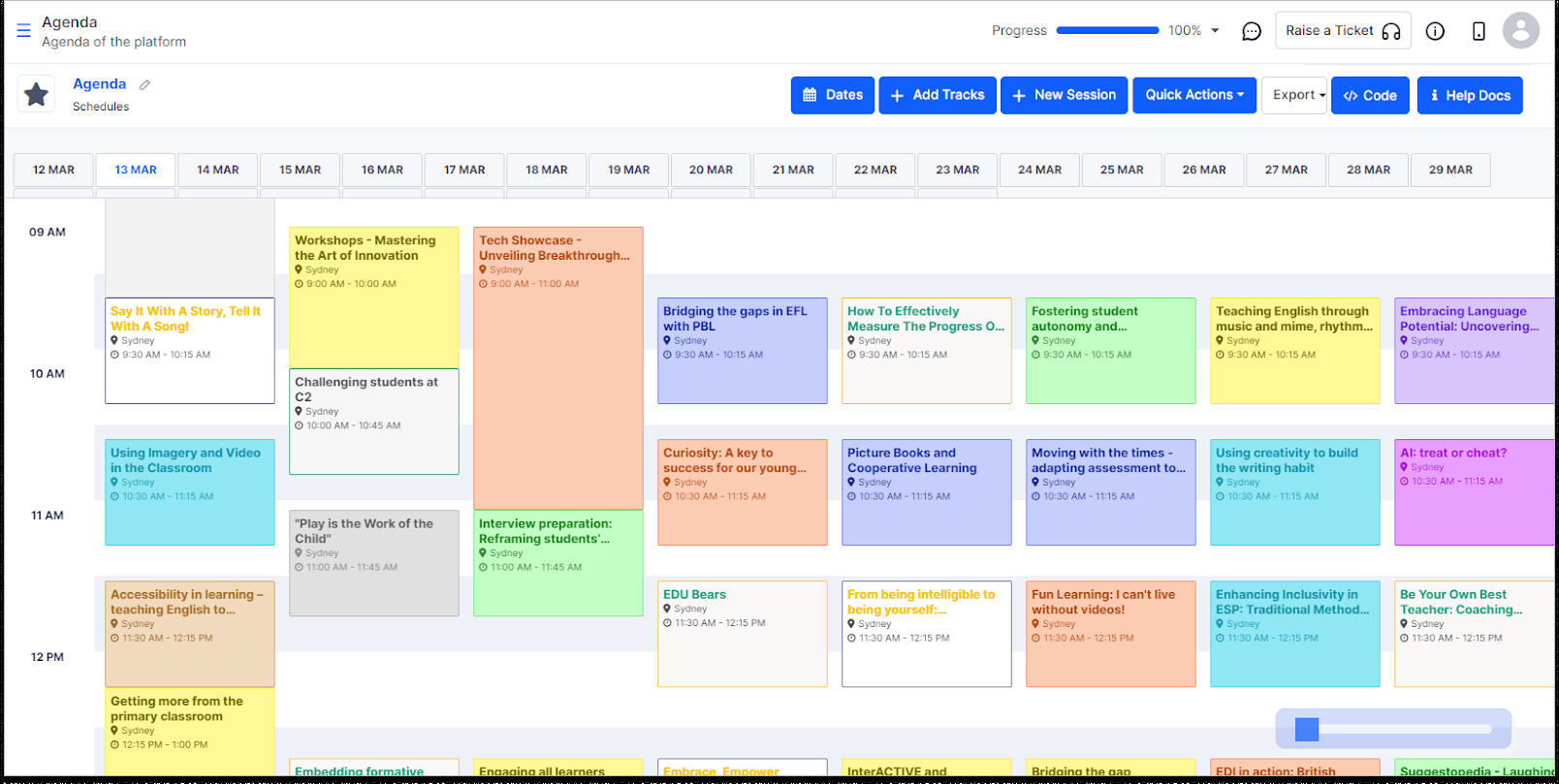Open 'Be Your Own Best Teacher' session
Screen dimensions: 1559x784
1475,634
